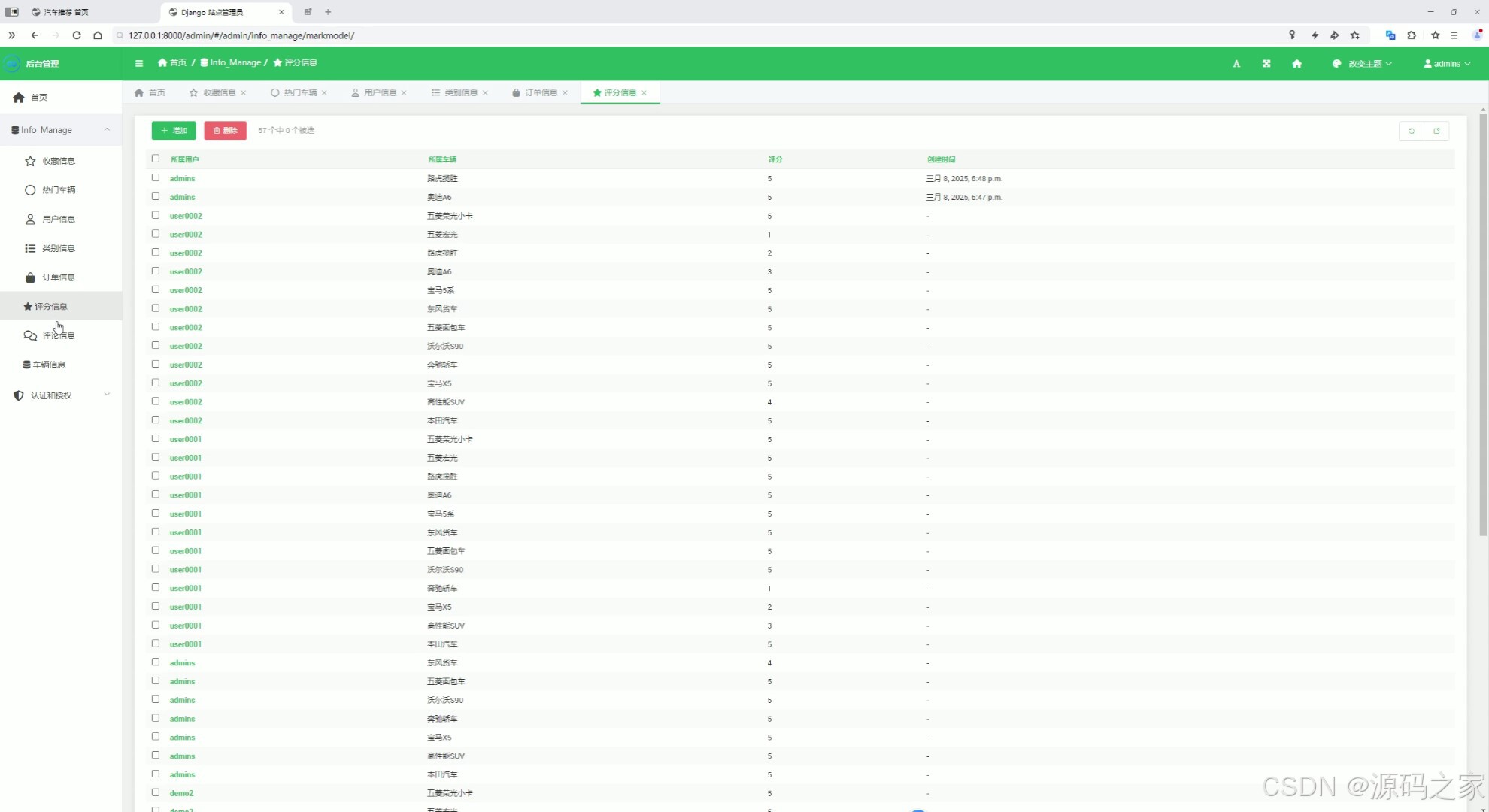
Task: Open 订单信息 bag icon in sidebar
Action: (x=30, y=277)
